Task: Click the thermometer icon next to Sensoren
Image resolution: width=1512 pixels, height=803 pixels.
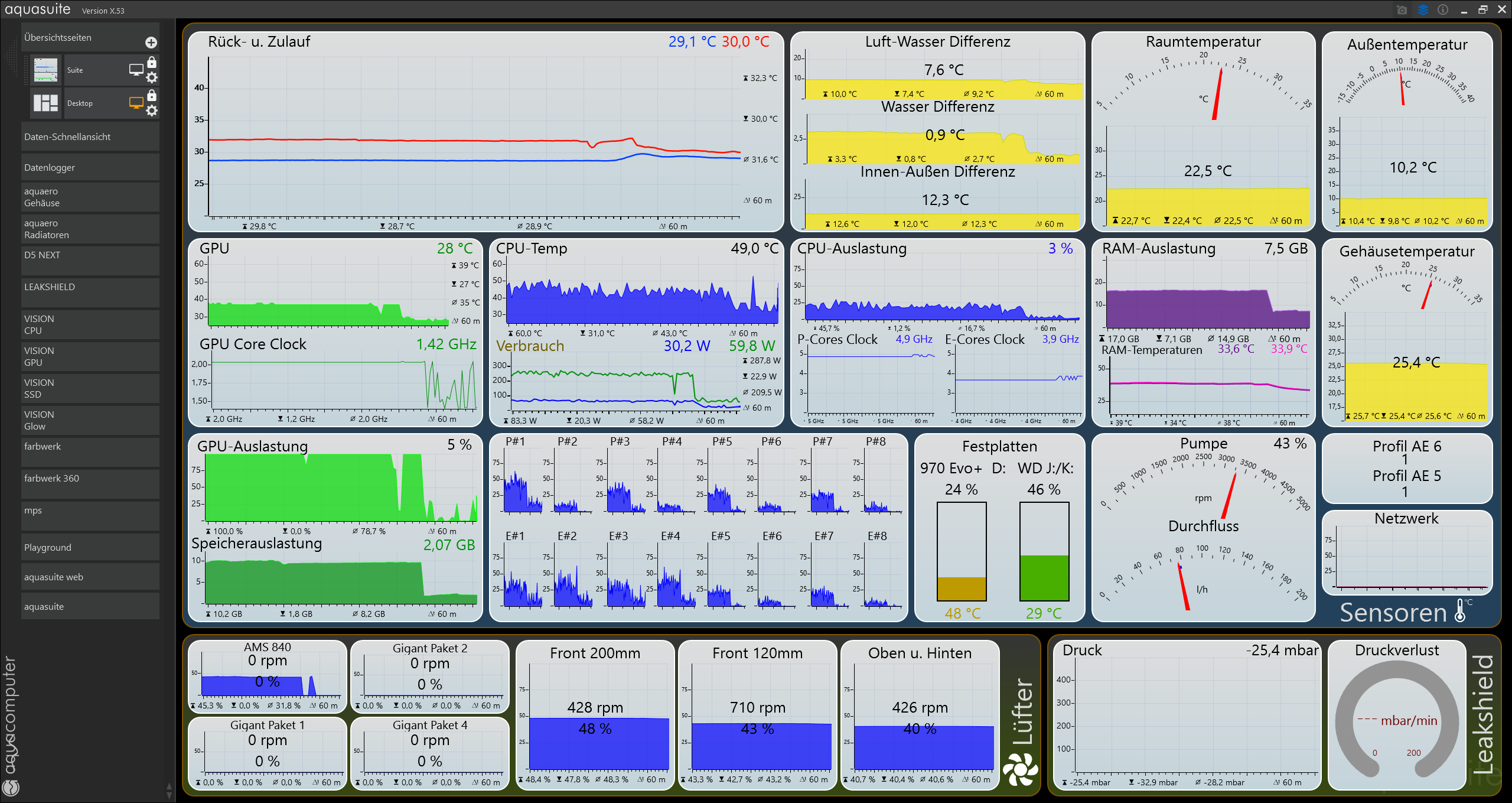Action: [x=1461, y=611]
